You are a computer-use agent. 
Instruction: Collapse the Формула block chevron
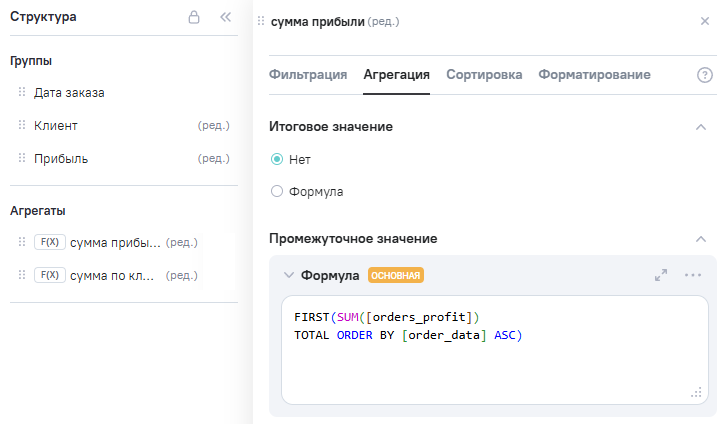(289, 275)
